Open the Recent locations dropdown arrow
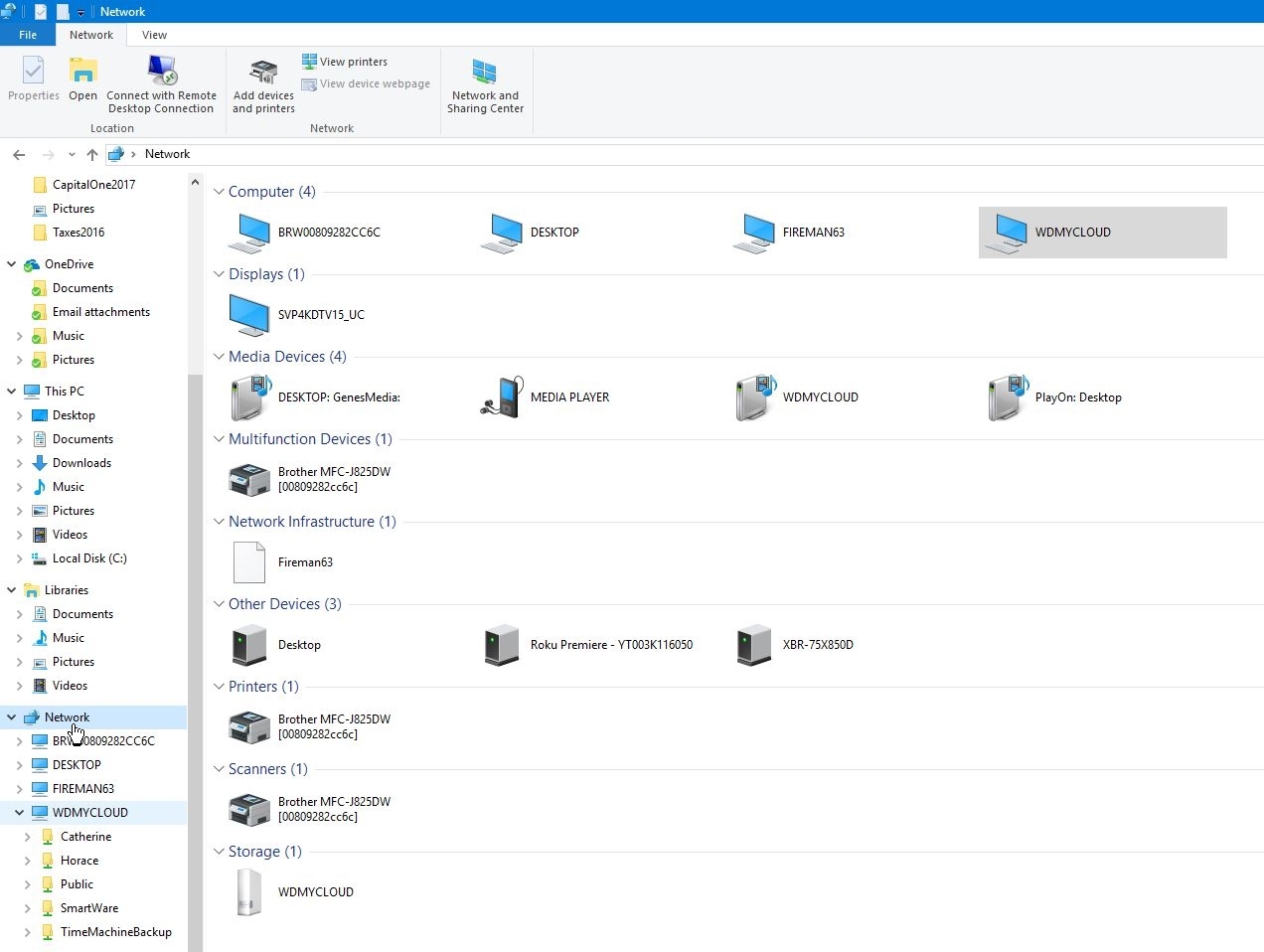Viewport: 1264px width, 952px height. 72,154
